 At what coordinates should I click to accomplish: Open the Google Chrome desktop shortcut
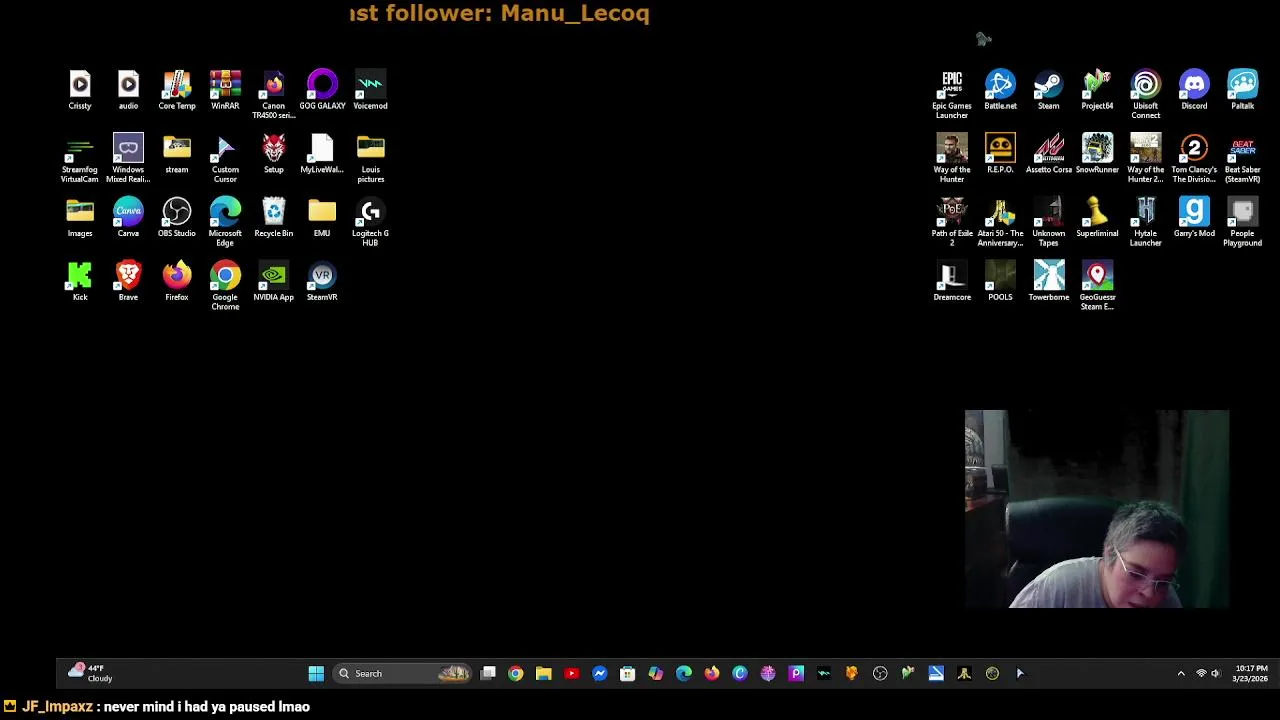[x=225, y=286]
